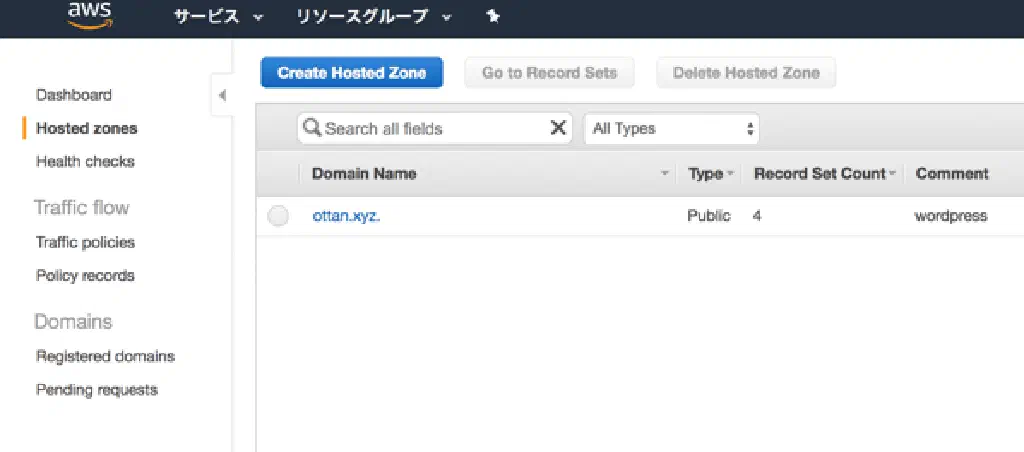Click Create Hosted Zone button
1024x452 pixels.
[x=352, y=73]
